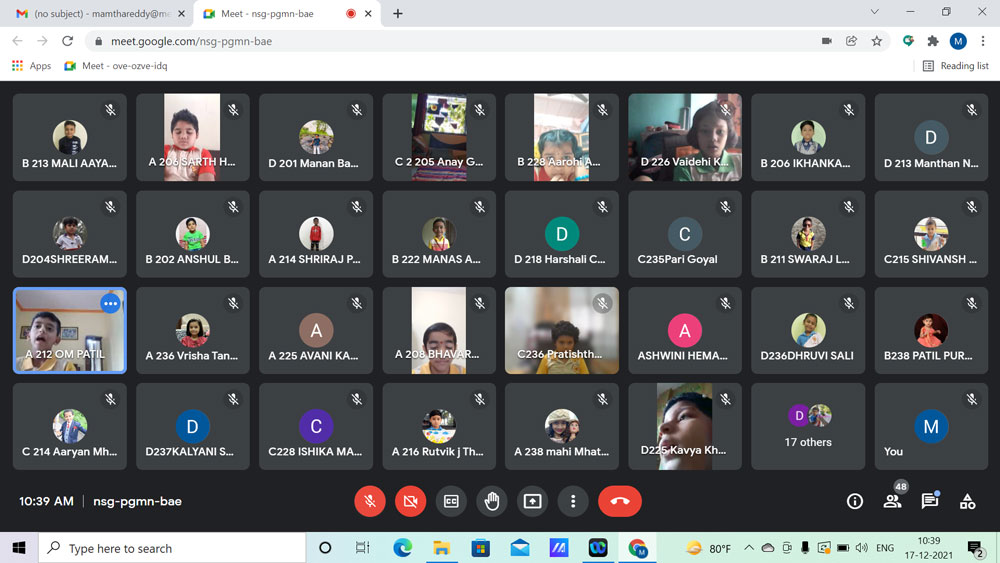
Task: Raise hand in the meeting
Action: 492,501
